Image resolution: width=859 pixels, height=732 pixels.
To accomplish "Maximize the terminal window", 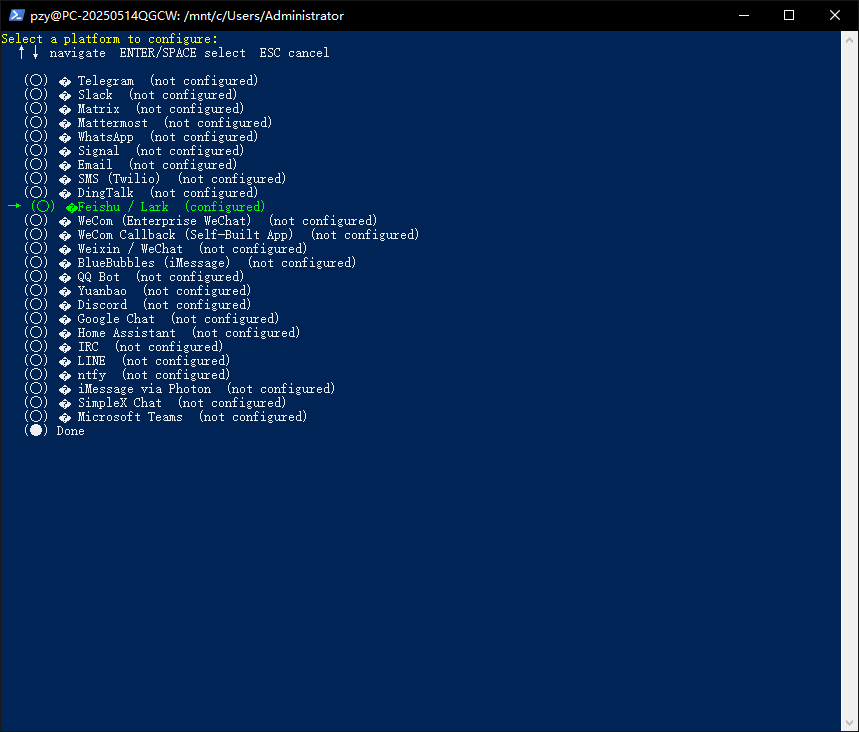I will click(789, 15).
